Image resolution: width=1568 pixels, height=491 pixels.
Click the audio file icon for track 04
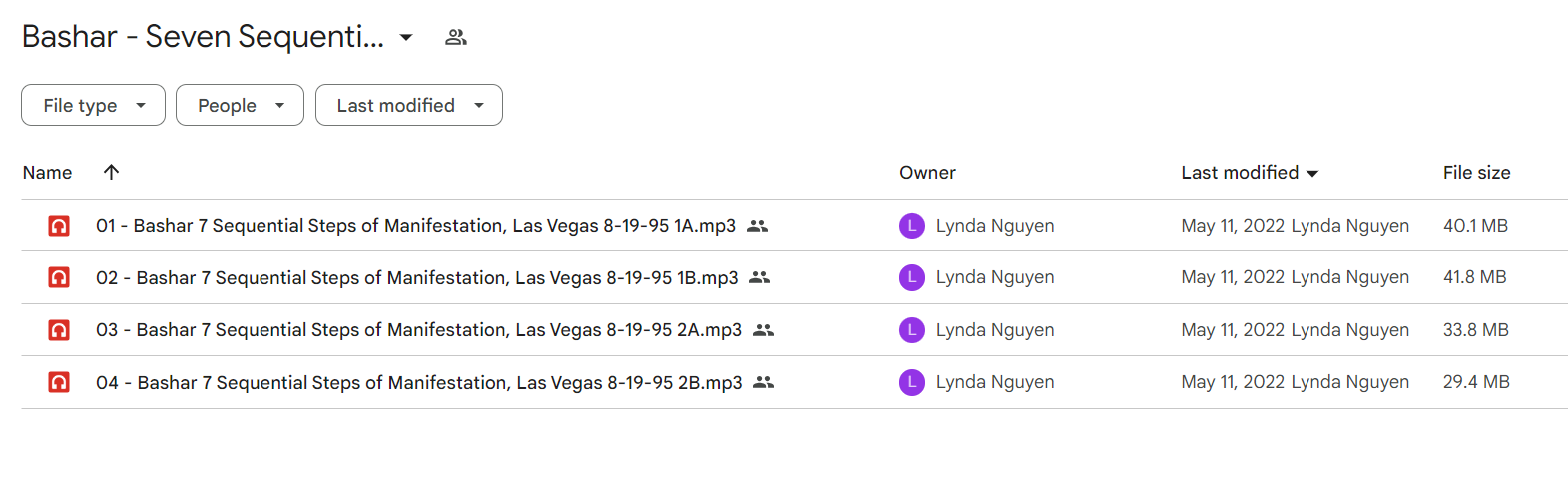pyautogui.click(x=59, y=382)
